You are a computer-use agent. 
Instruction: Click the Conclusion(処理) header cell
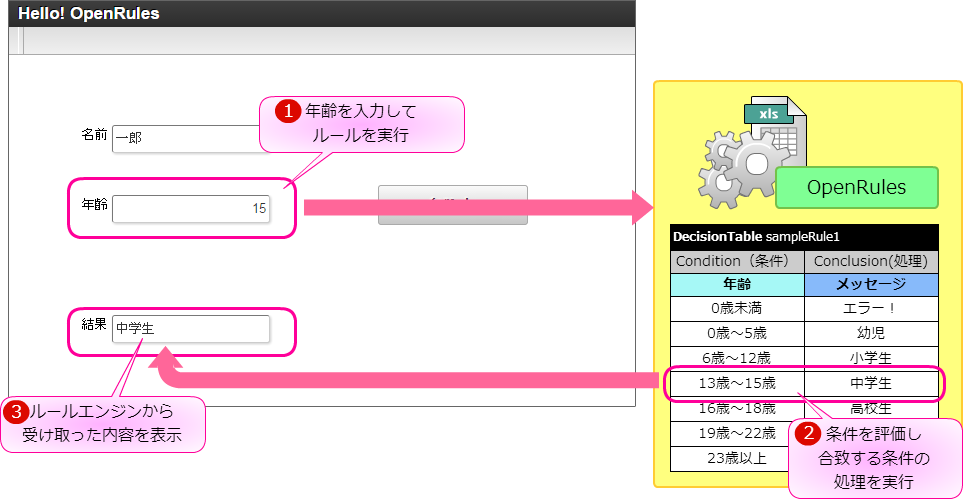(x=871, y=261)
